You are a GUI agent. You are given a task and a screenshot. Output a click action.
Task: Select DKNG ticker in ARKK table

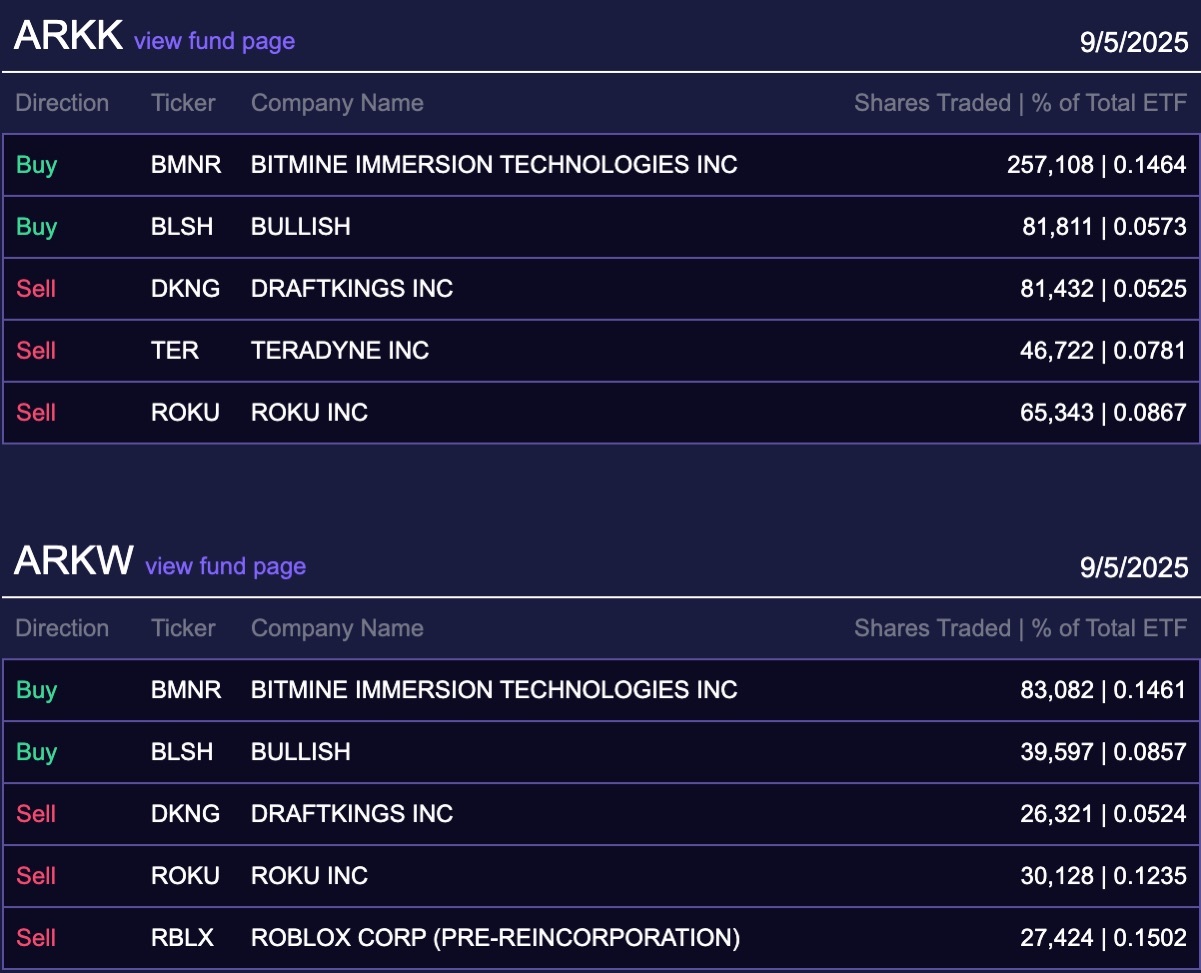pos(185,289)
